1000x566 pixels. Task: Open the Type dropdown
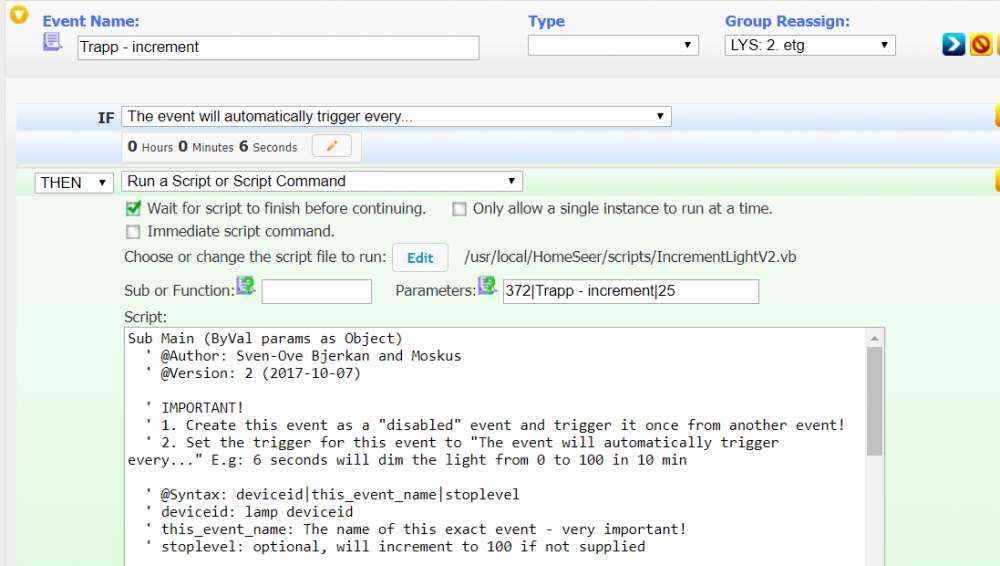coord(613,45)
